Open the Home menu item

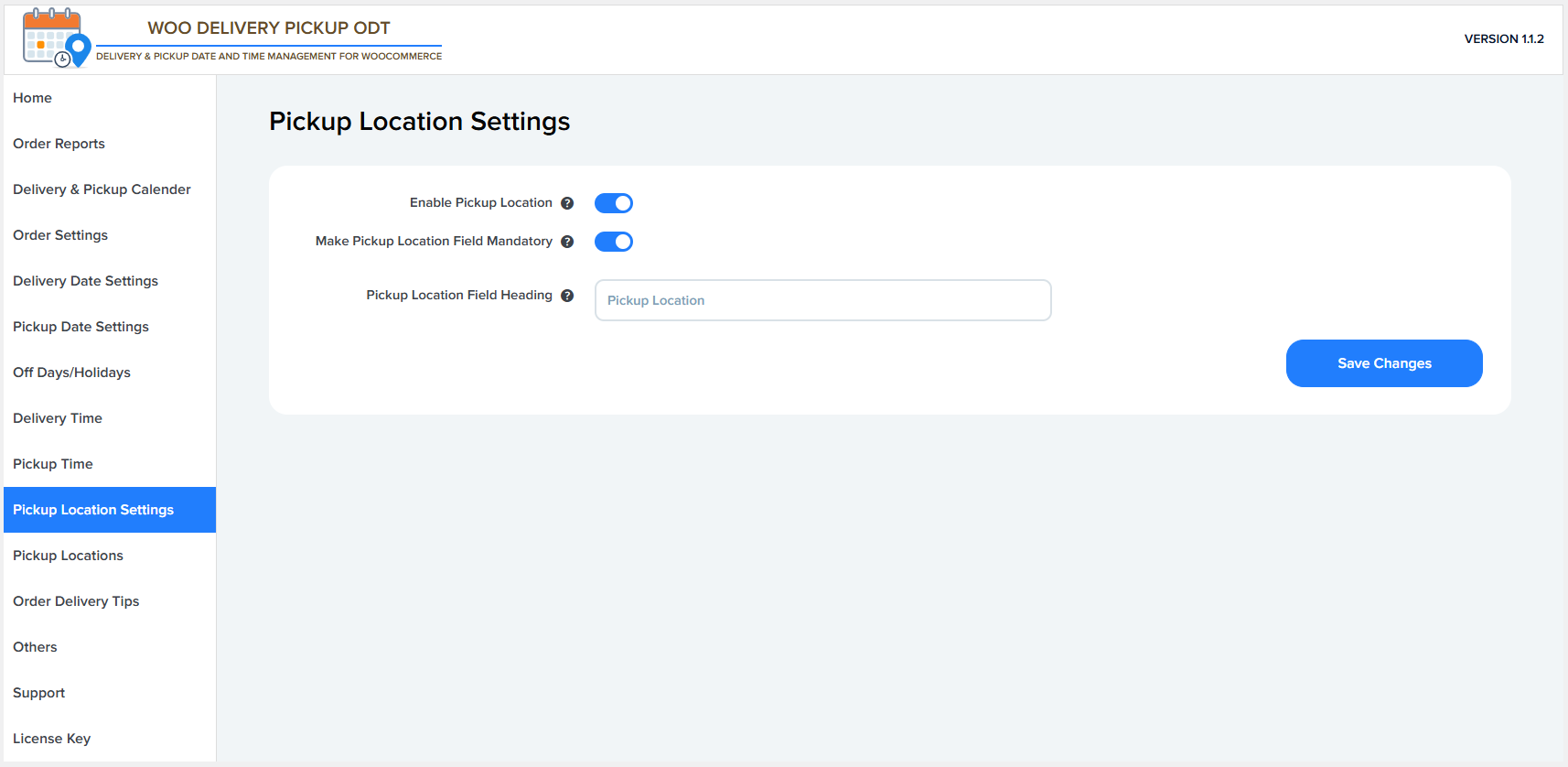(33, 98)
